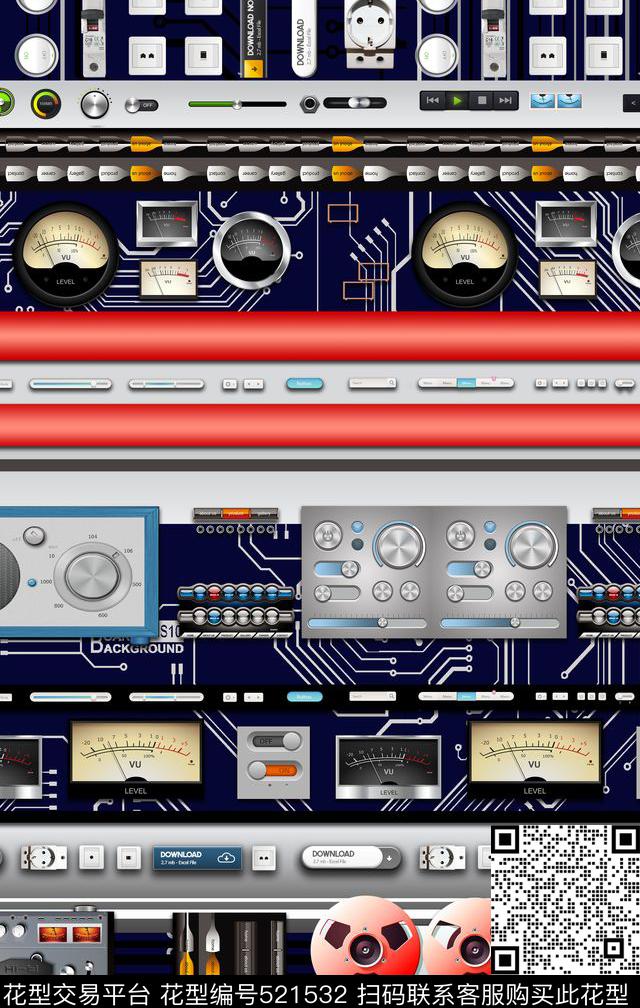Click the stop button in transport bar
This screenshot has height=1008, width=640.
click(x=481, y=100)
